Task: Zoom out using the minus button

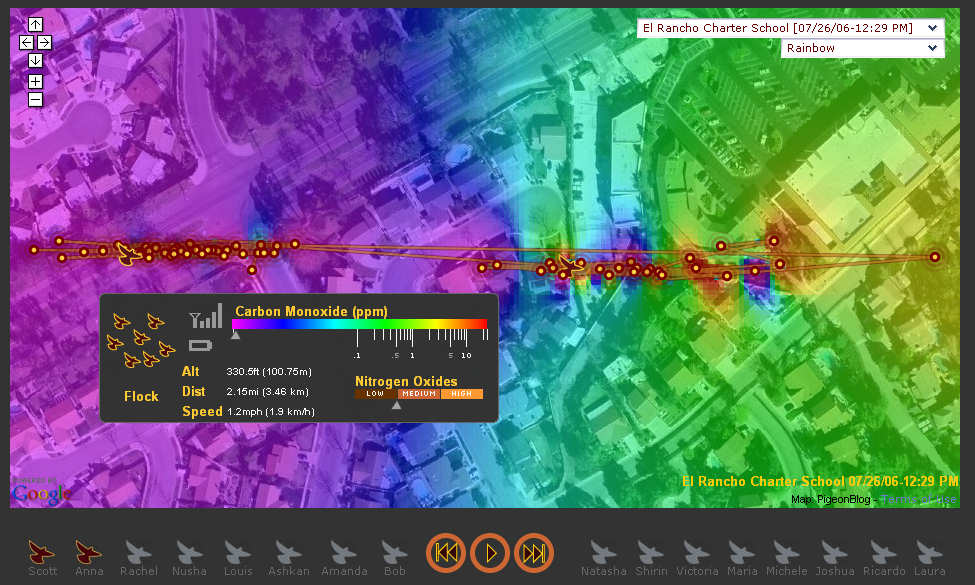Action: click(35, 99)
